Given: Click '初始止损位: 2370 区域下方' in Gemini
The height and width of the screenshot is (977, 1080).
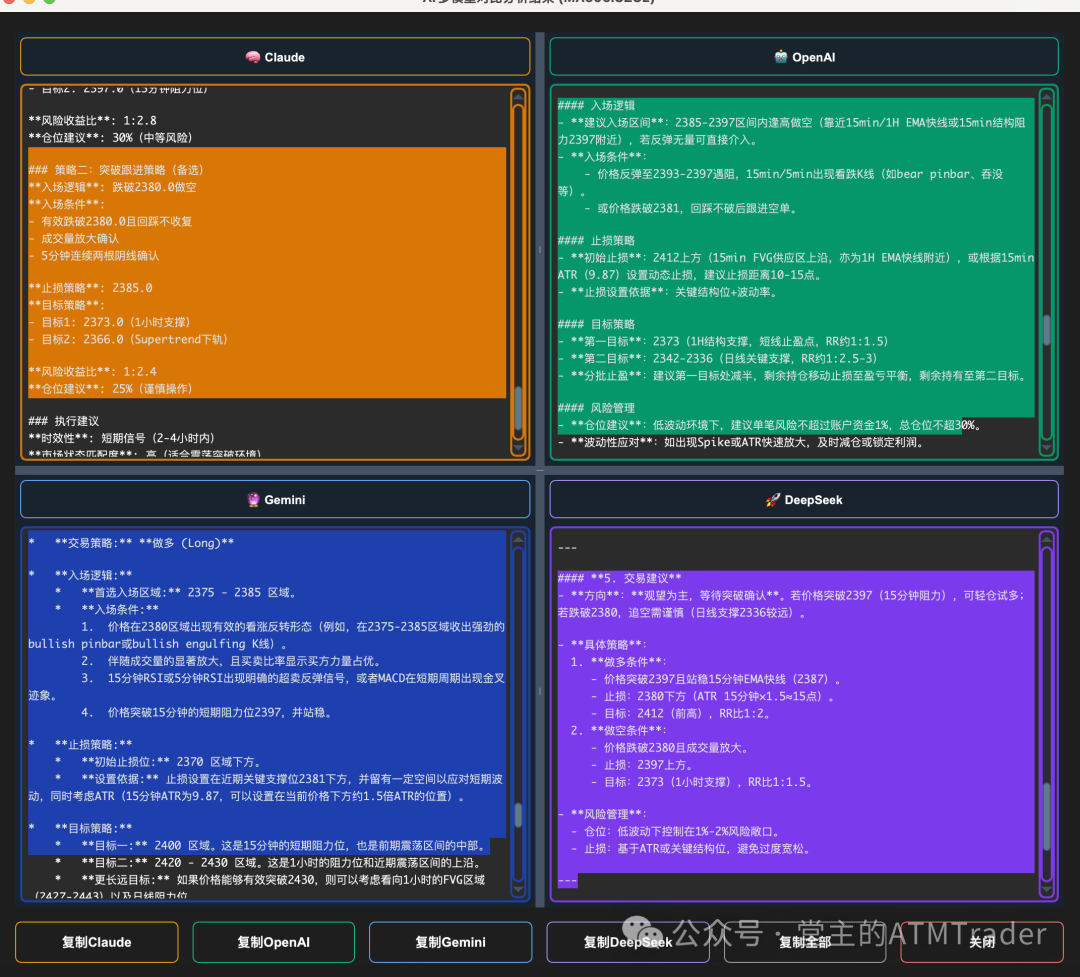Looking at the screenshot, I should click(158, 762).
